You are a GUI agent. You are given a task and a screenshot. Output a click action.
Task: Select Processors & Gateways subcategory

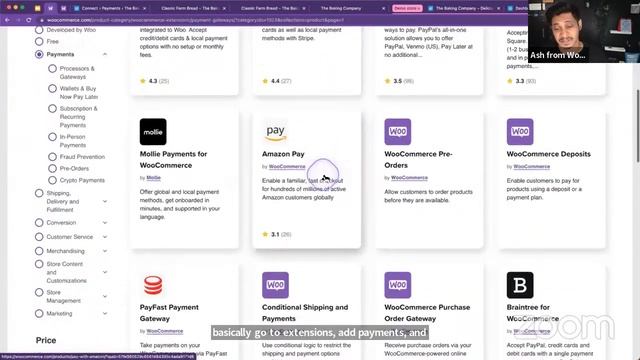(52, 69)
